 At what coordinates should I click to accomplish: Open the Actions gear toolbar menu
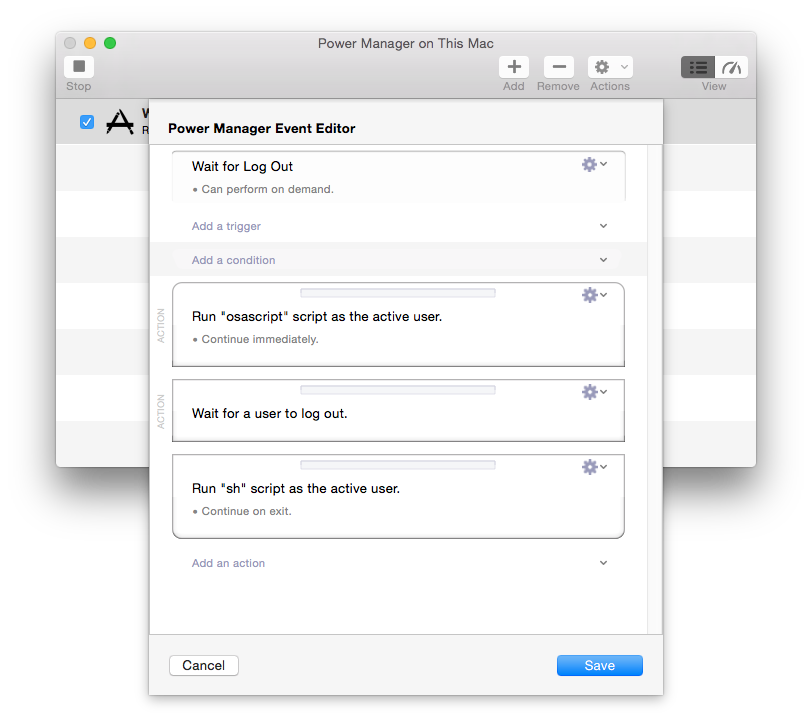click(610, 67)
